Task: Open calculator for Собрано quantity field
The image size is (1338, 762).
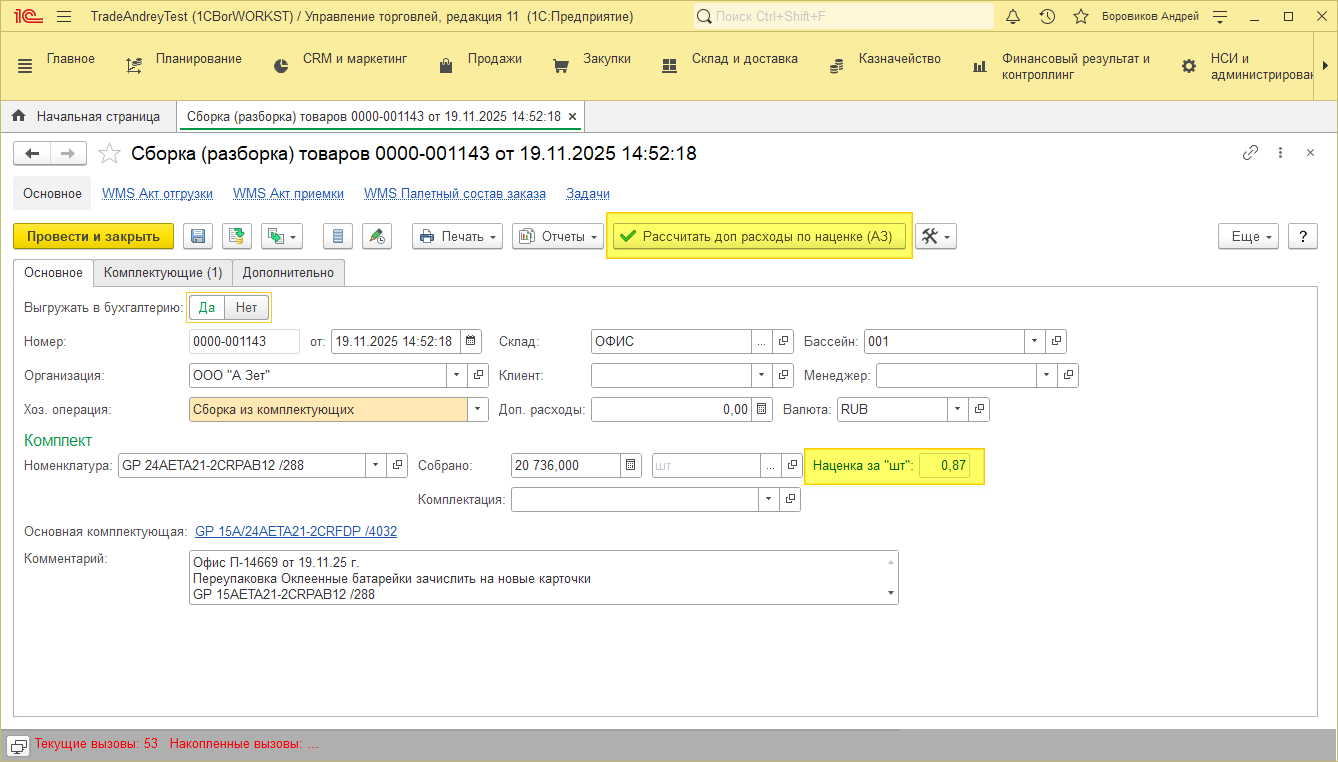Action: 631,465
